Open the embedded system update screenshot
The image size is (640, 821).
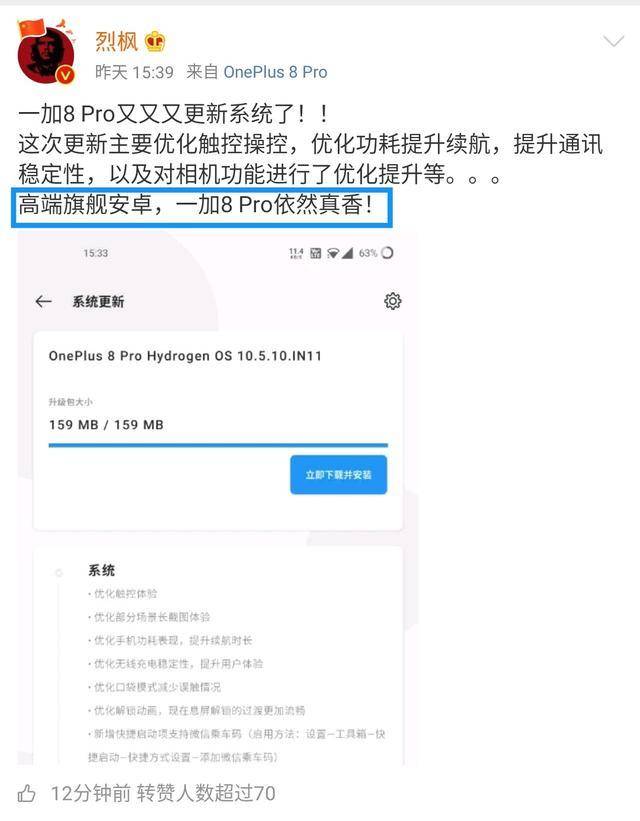pos(218,498)
